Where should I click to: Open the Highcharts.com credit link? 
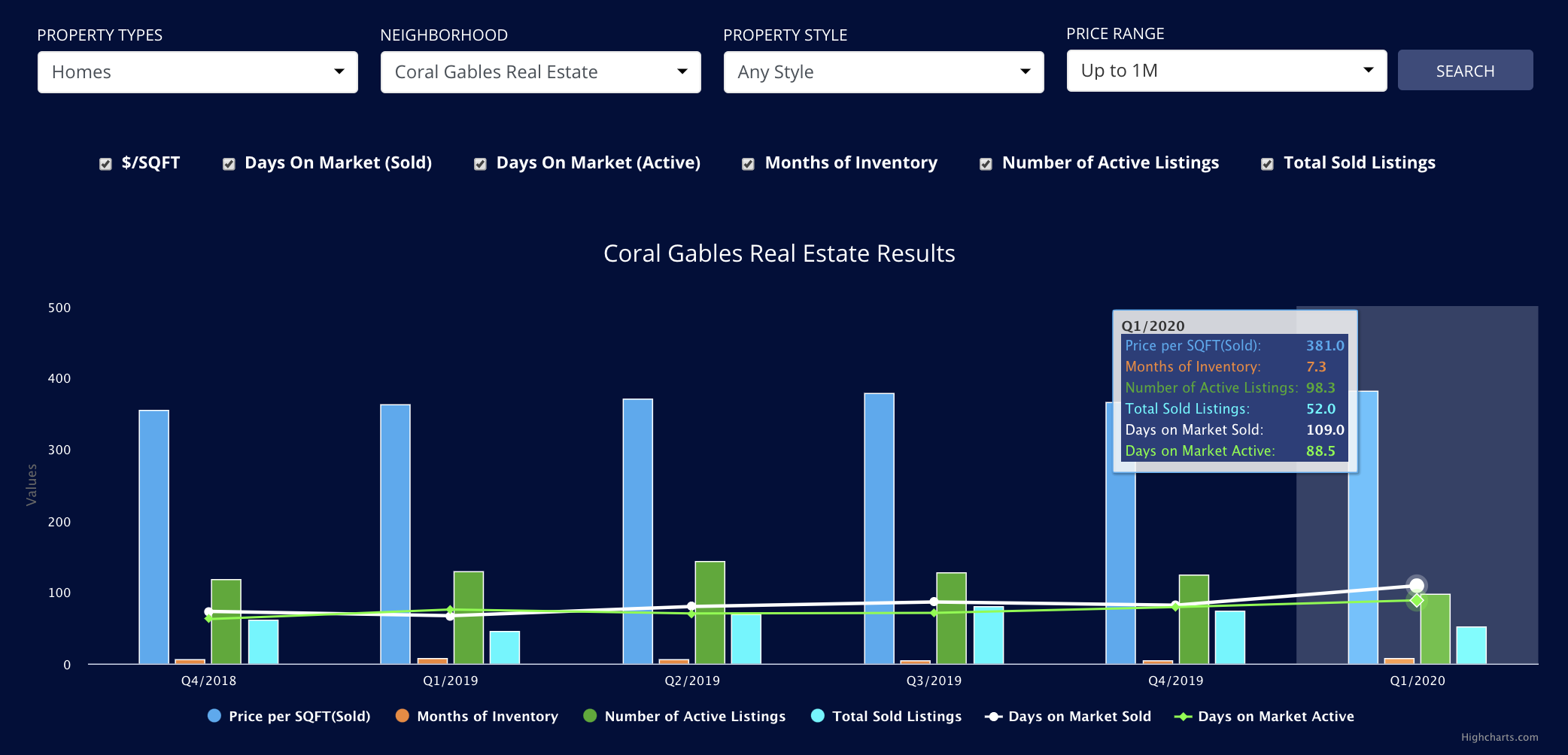pos(1499,737)
